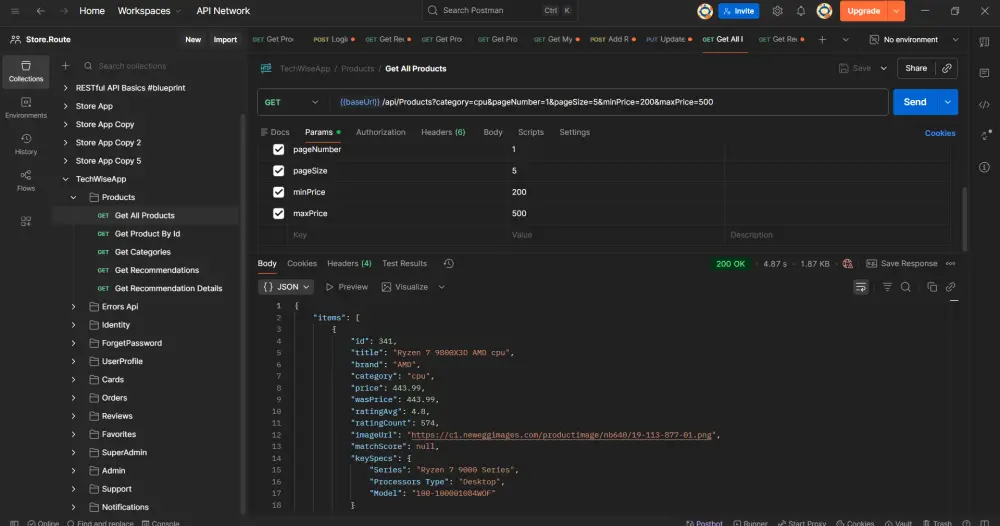Open the Collections sidebar panel
The width and height of the screenshot is (1000, 526).
(26, 71)
